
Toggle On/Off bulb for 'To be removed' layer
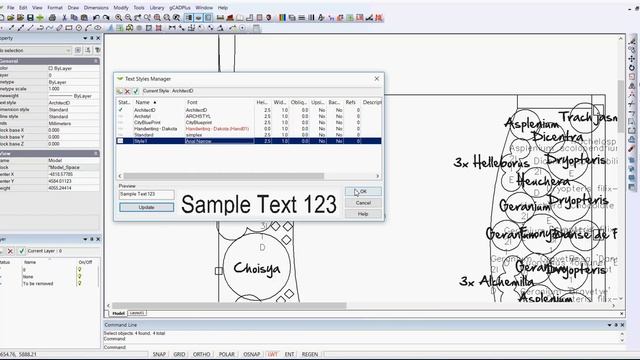80,283
